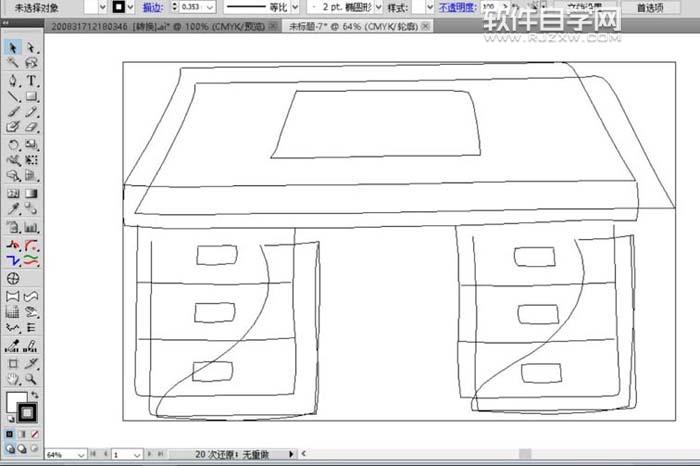Viewport: 700px width, 466px height.
Task: Swap fill and stroke colors
Action: (35, 395)
